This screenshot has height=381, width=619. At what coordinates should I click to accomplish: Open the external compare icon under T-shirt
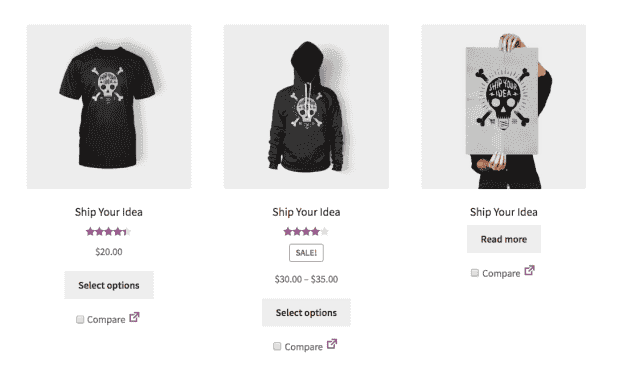click(134, 317)
